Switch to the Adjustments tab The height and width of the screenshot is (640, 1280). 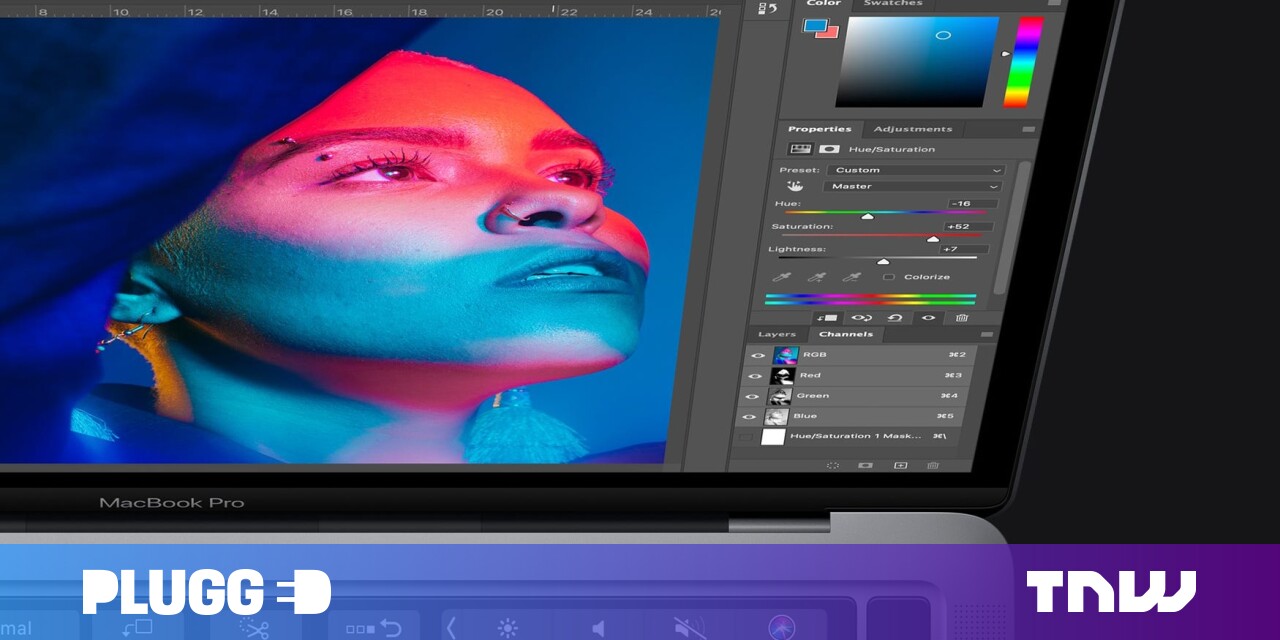912,129
